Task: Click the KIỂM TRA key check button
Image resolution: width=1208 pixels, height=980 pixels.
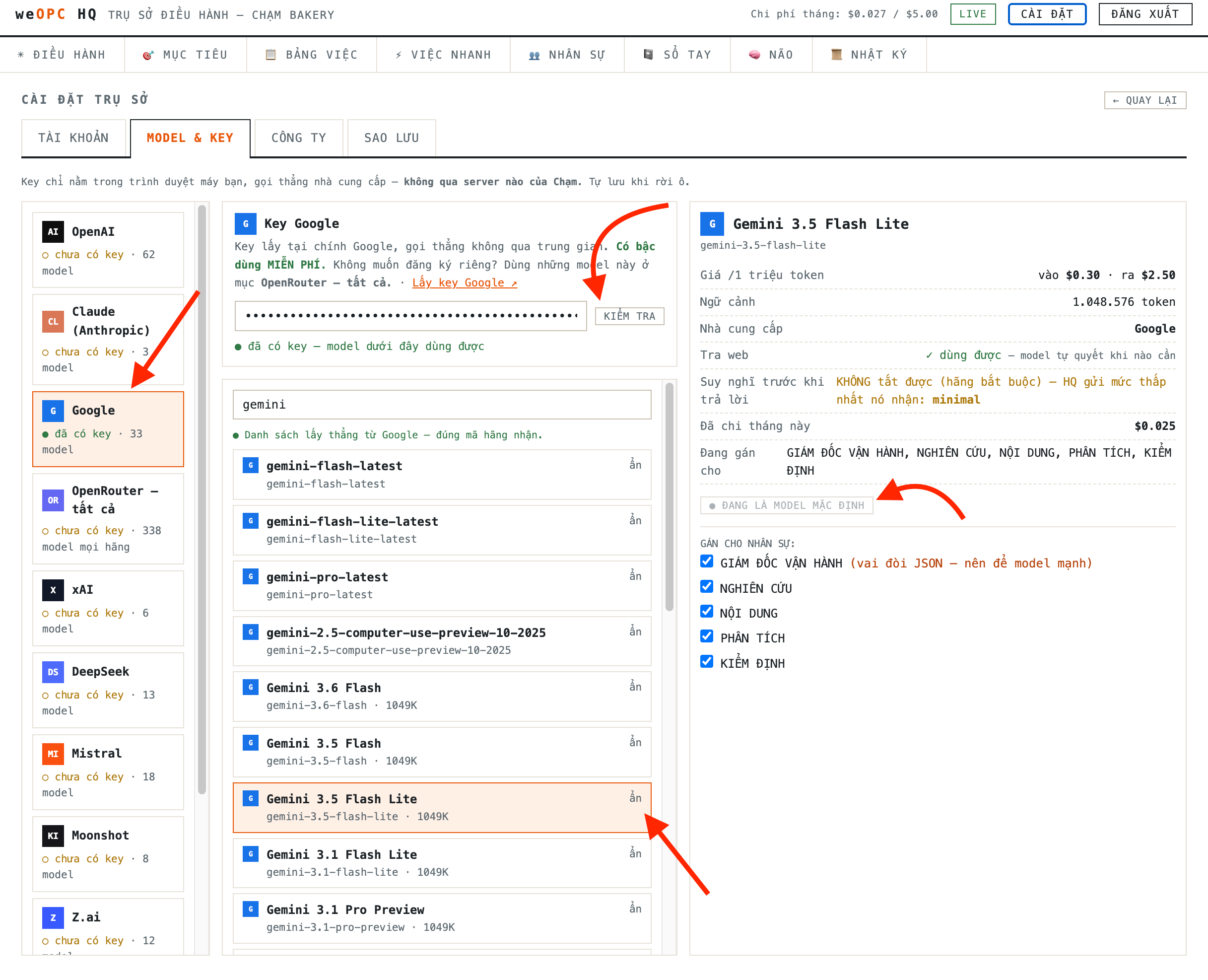Action: 629,316
